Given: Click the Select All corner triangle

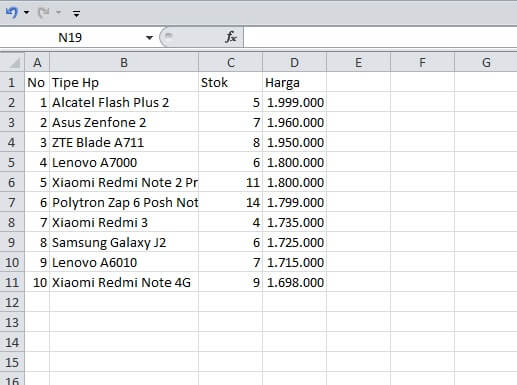Looking at the screenshot, I should [x=12, y=62].
